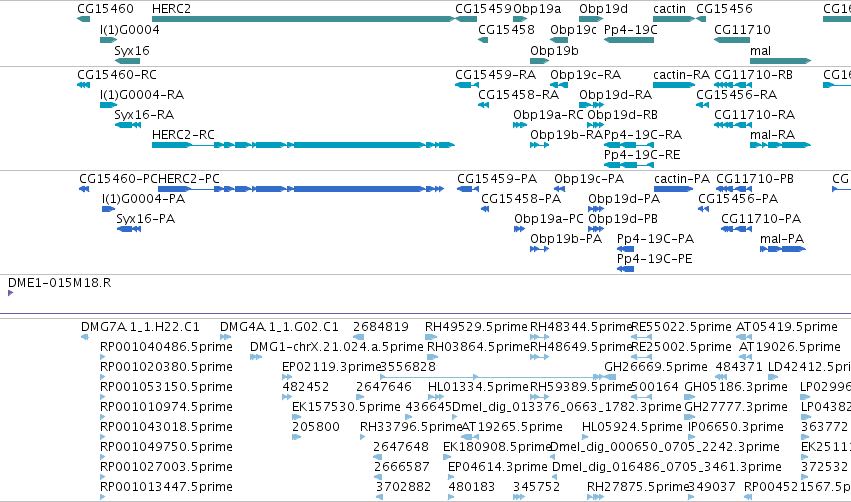Click the cactin gene label
Image resolution: width=851 pixels, height=502 pixels.
(x=669, y=9)
